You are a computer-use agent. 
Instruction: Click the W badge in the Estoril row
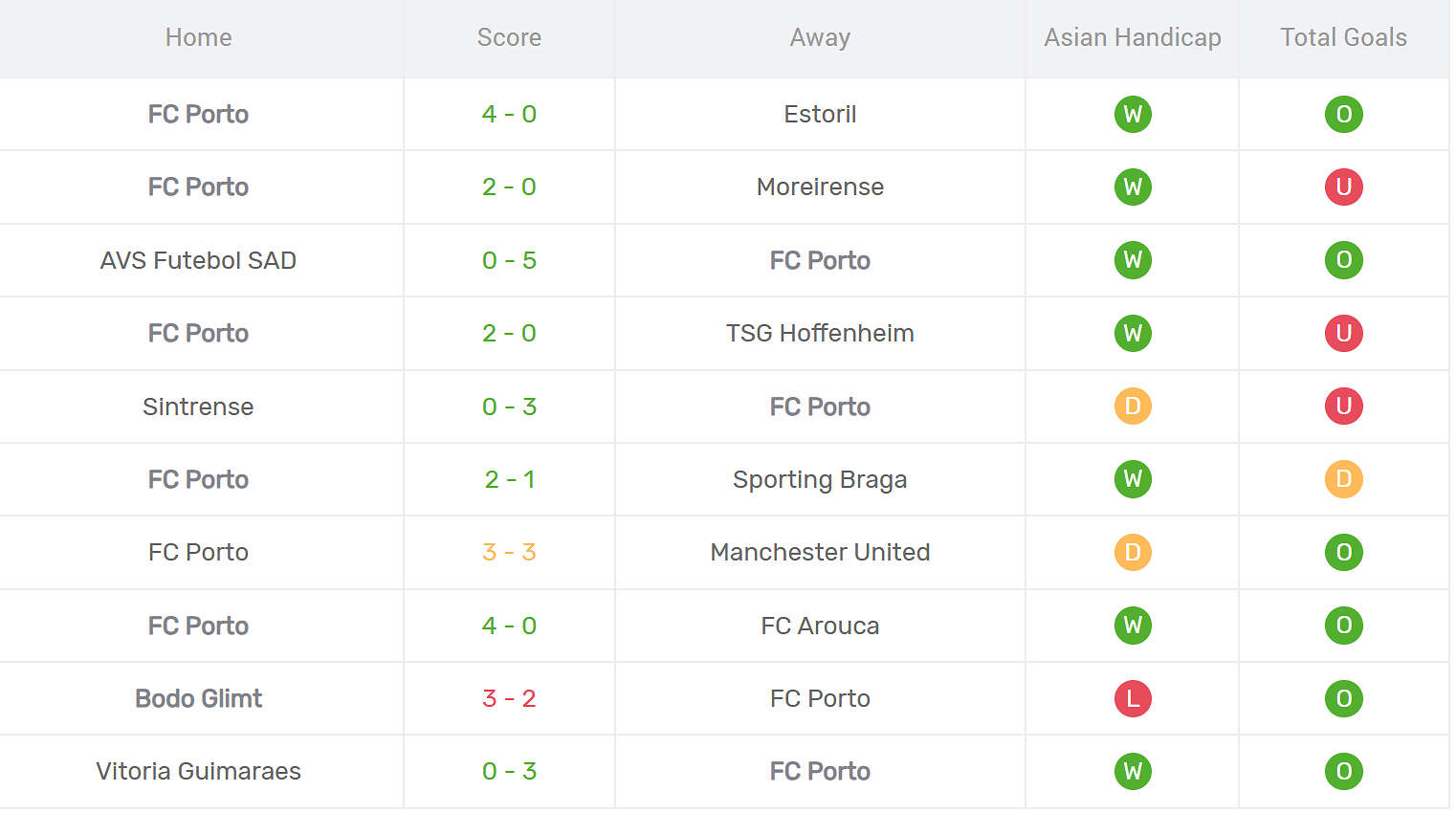1133,114
